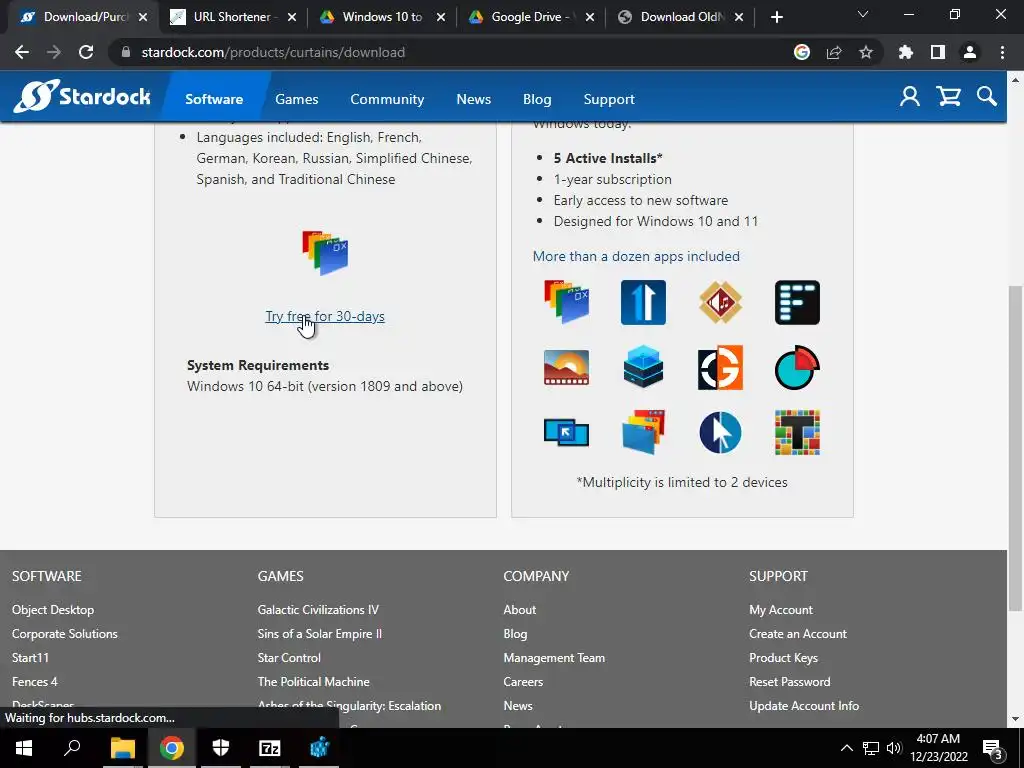Open the Google icon in address bar

(802, 52)
